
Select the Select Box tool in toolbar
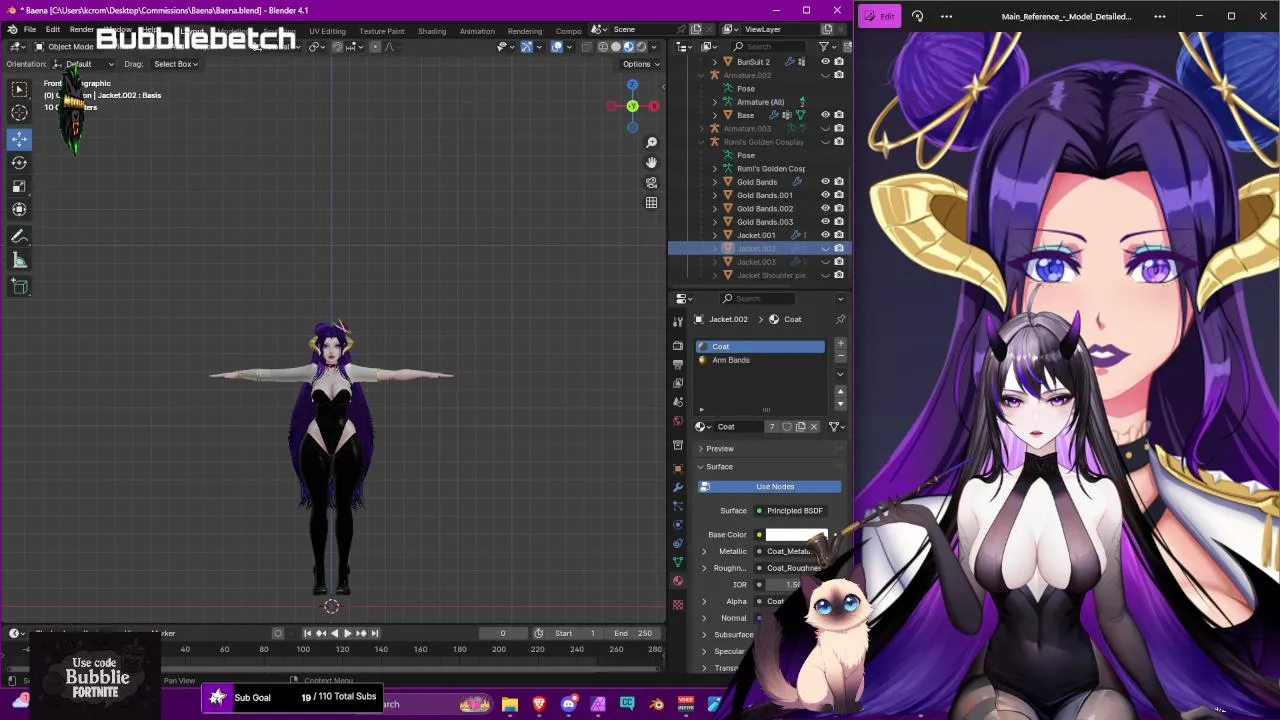click(19, 90)
